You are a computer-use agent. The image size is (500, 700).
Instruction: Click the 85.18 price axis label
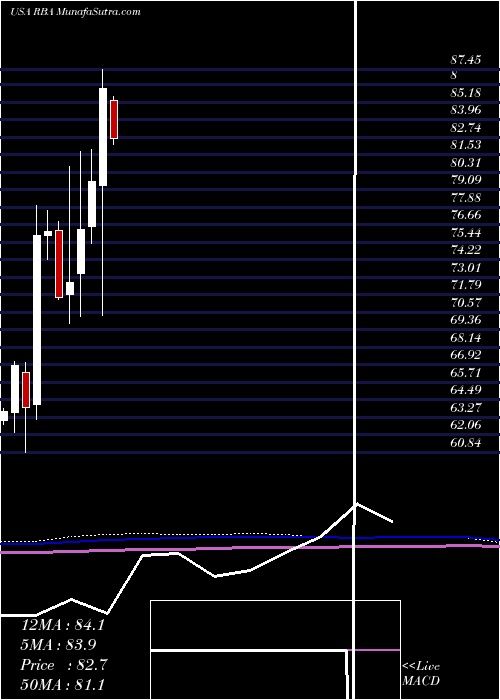pyautogui.click(x=466, y=93)
